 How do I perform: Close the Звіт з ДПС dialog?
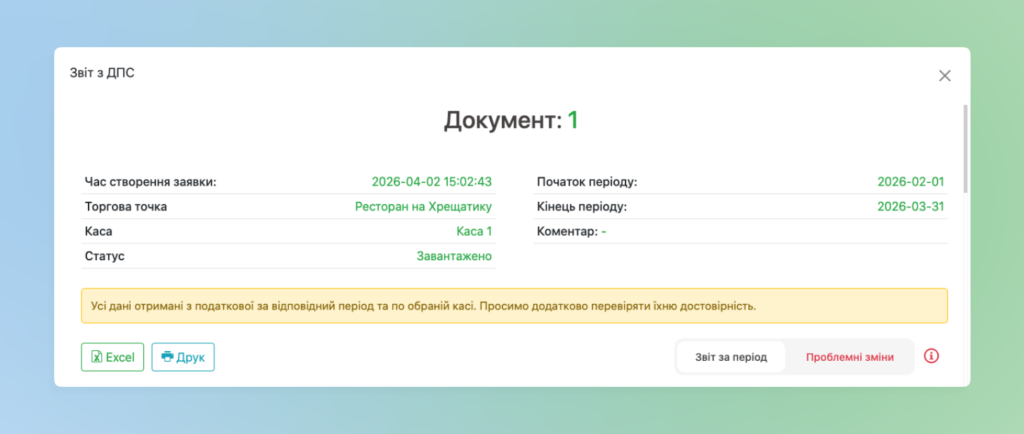(x=944, y=76)
